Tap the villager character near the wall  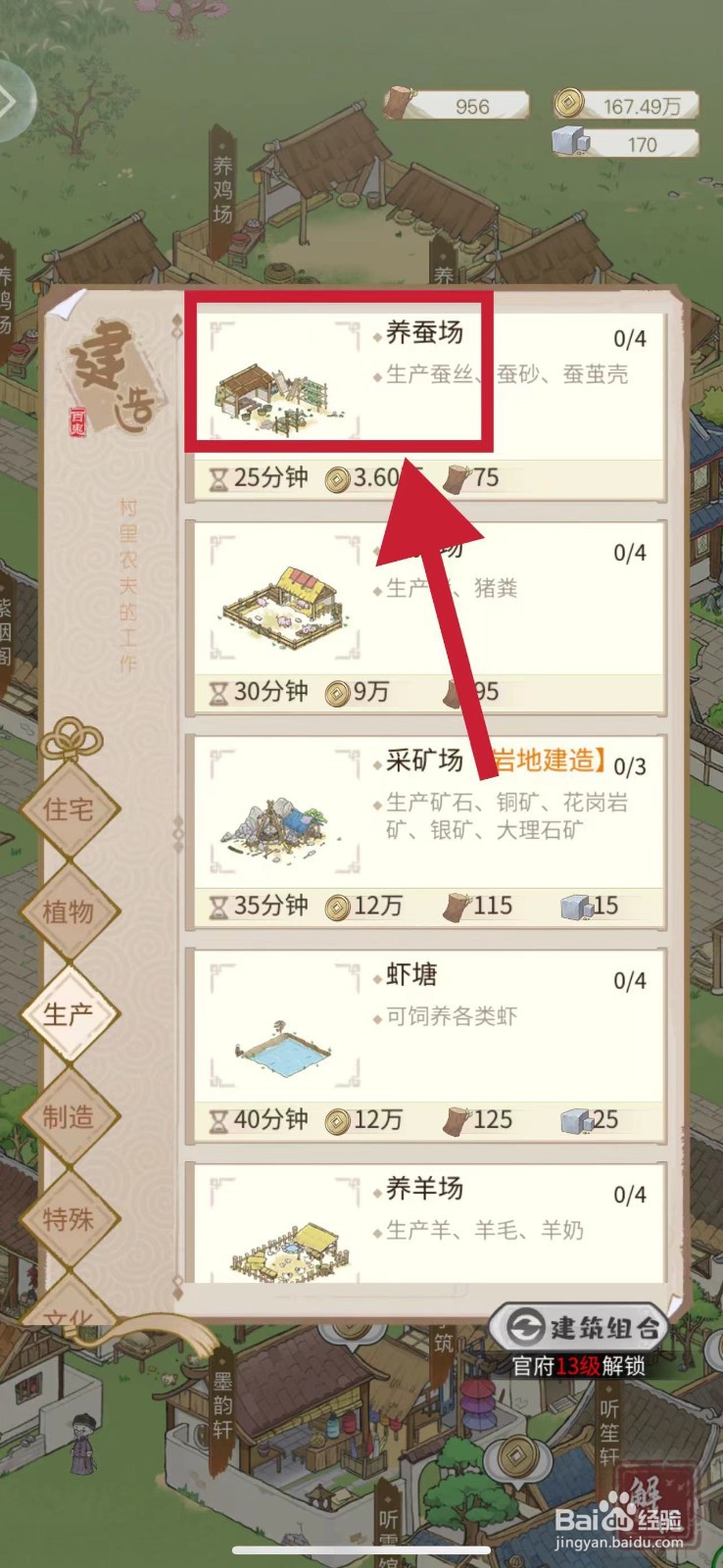click(83, 1442)
